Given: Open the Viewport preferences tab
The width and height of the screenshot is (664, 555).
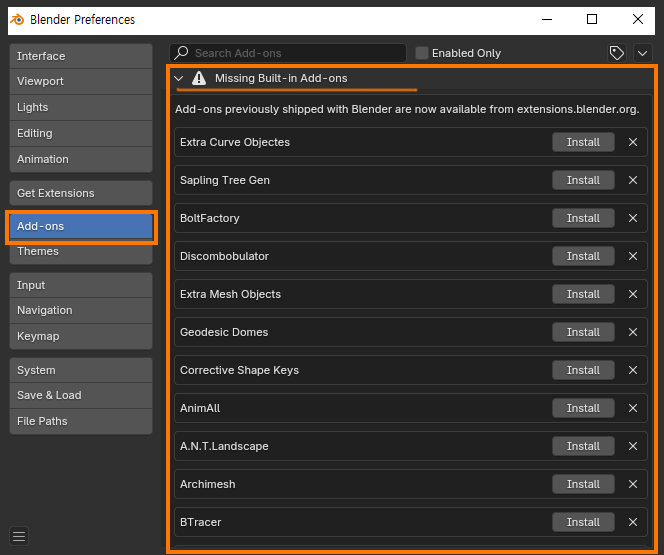Looking at the screenshot, I should point(81,81).
